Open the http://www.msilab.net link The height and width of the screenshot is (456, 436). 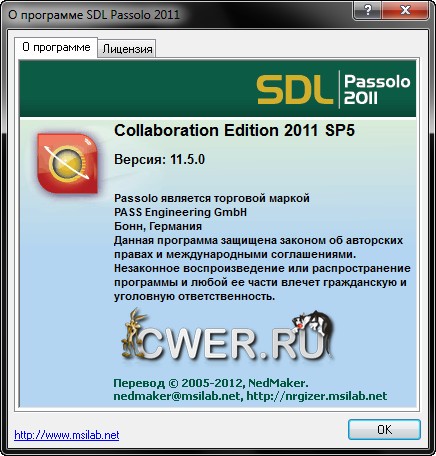tap(67, 435)
